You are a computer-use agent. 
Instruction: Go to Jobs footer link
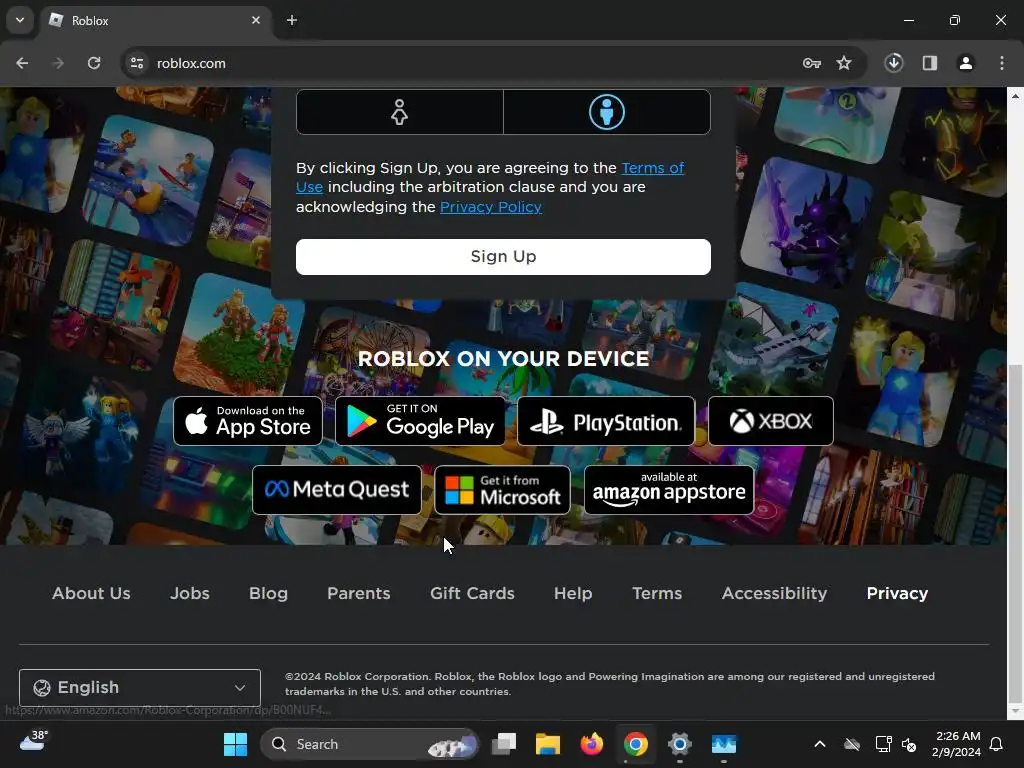pyautogui.click(x=190, y=593)
